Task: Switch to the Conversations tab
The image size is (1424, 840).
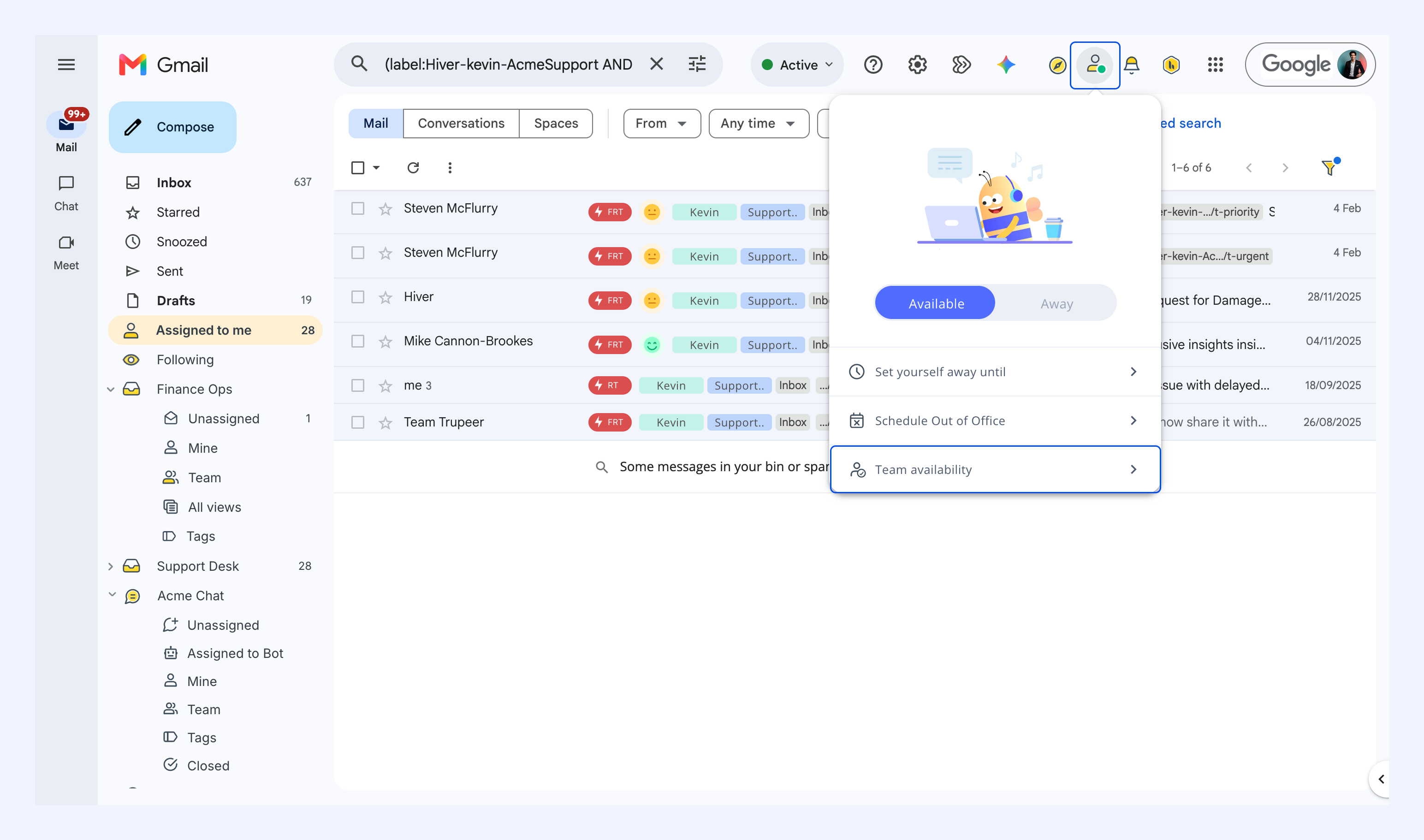Action: pos(461,124)
